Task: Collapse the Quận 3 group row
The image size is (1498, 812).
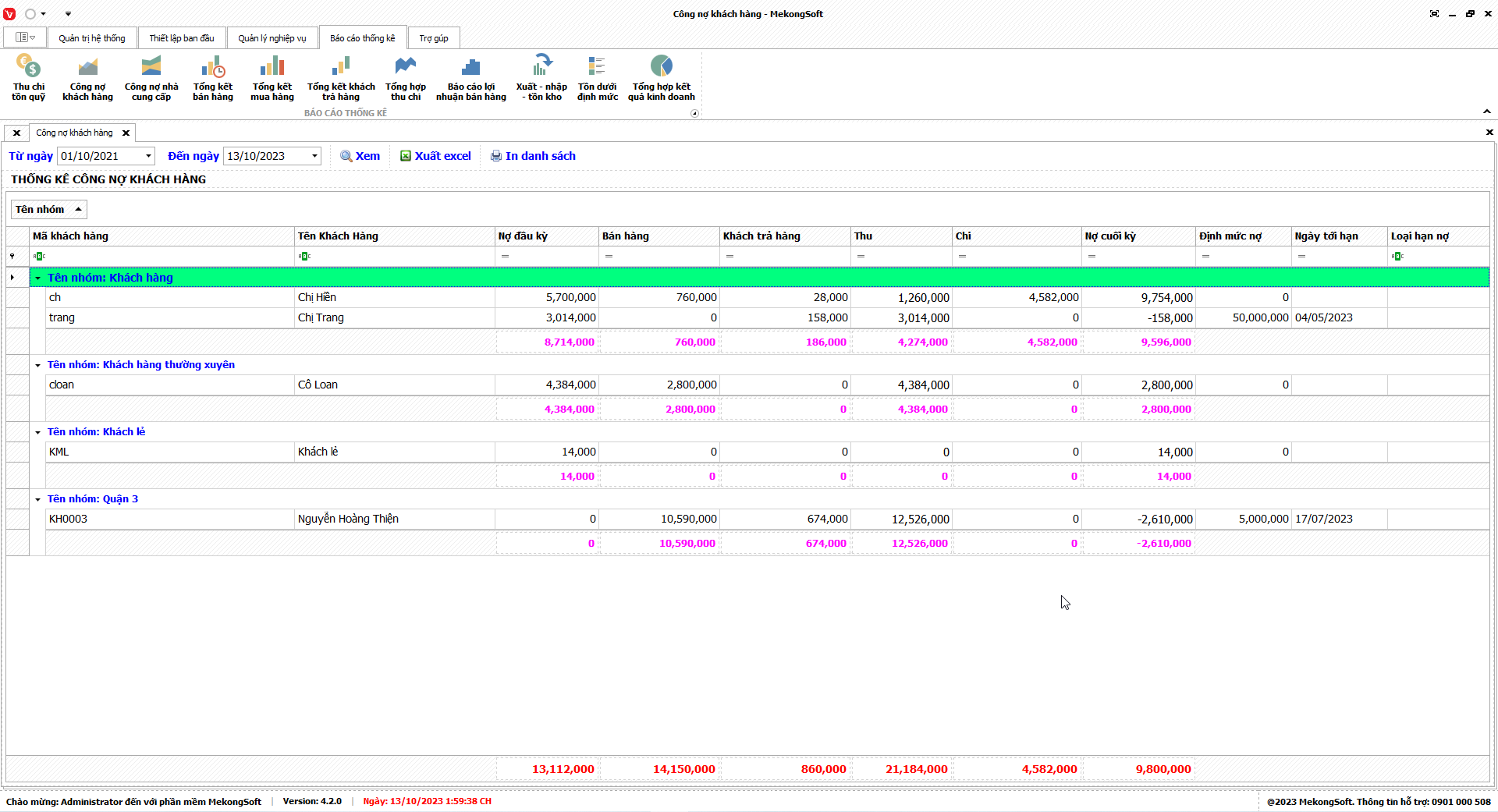Action: [x=37, y=499]
